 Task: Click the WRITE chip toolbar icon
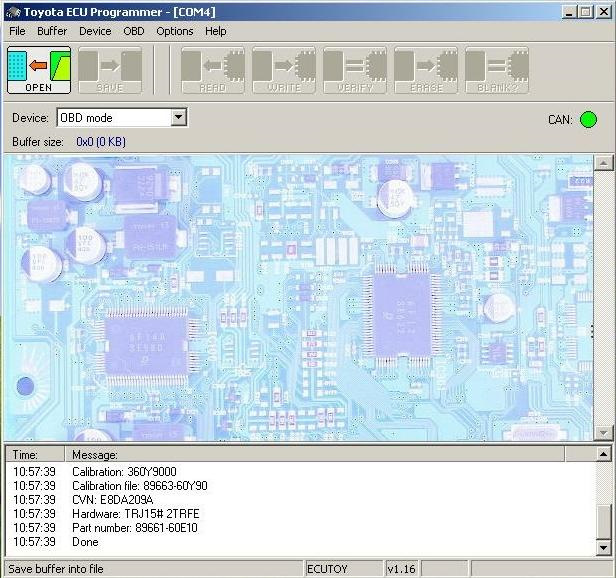pyautogui.click(x=284, y=70)
